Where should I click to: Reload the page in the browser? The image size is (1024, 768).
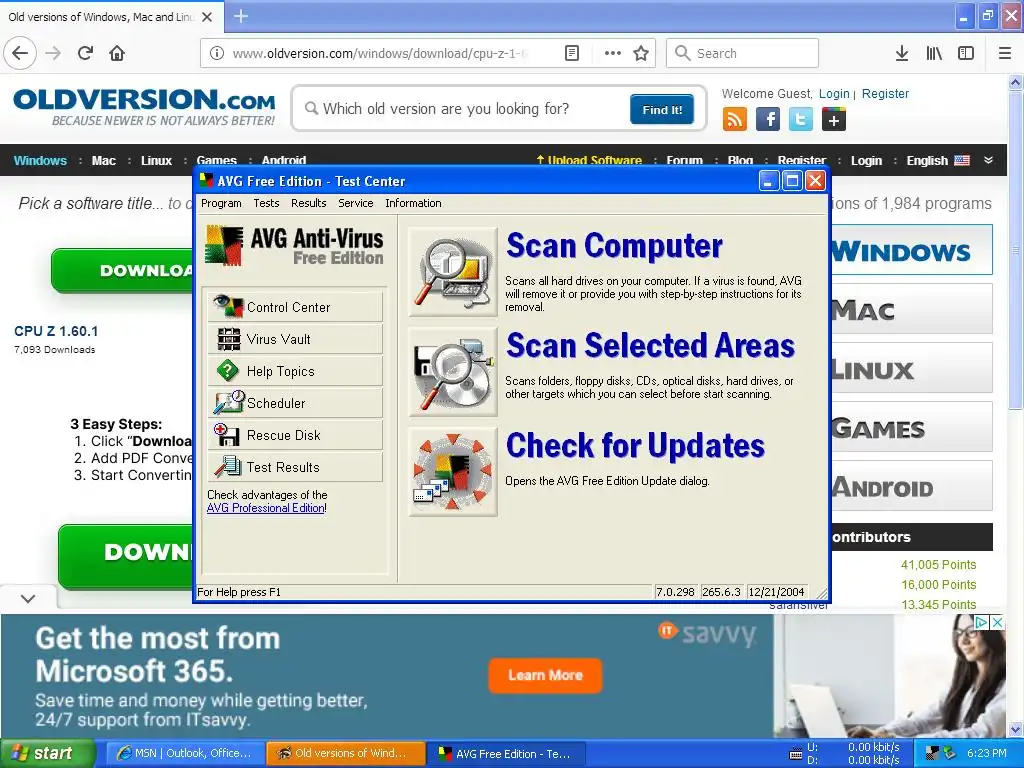tap(86, 53)
